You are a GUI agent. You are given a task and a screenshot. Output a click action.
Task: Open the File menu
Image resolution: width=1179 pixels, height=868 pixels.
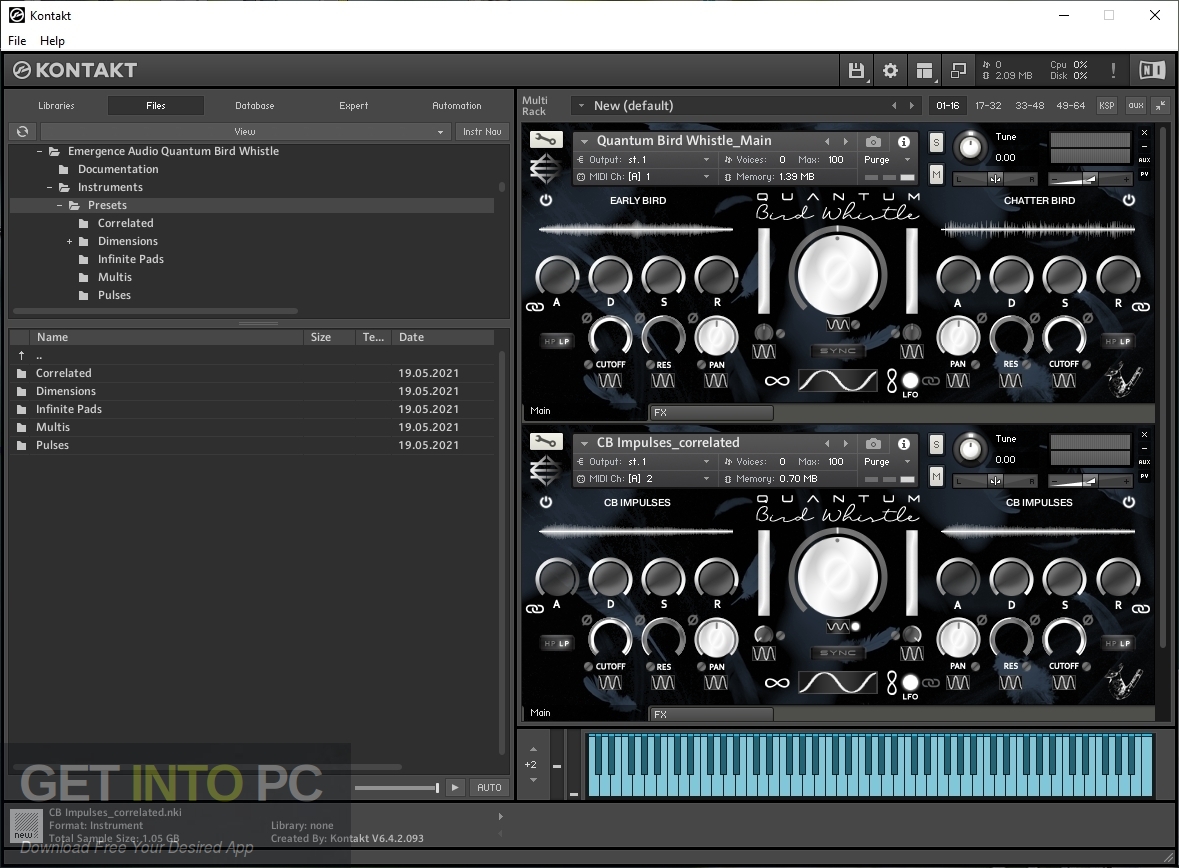(17, 41)
